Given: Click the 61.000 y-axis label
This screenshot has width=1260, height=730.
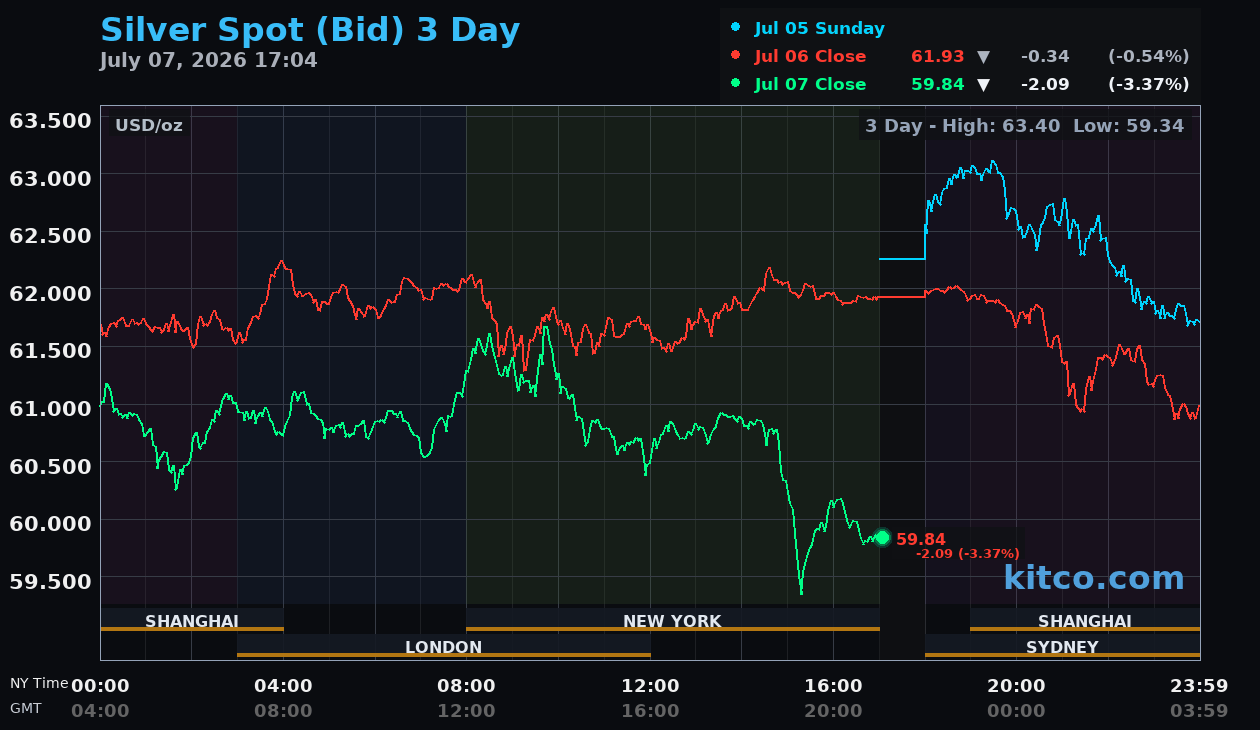Looking at the screenshot, I should (51, 408).
